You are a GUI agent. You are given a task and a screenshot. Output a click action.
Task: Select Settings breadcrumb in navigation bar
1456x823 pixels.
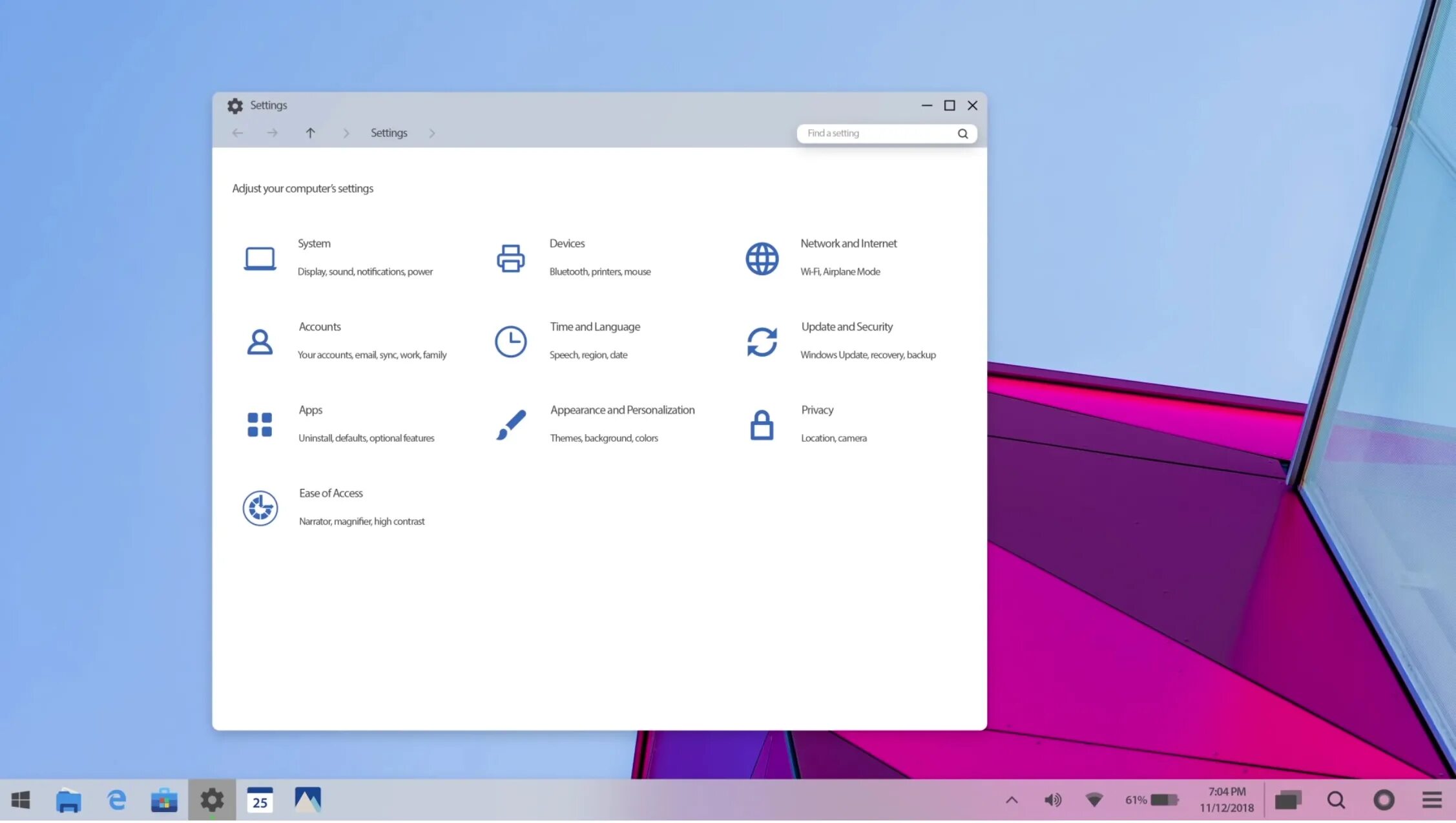pyautogui.click(x=388, y=132)
